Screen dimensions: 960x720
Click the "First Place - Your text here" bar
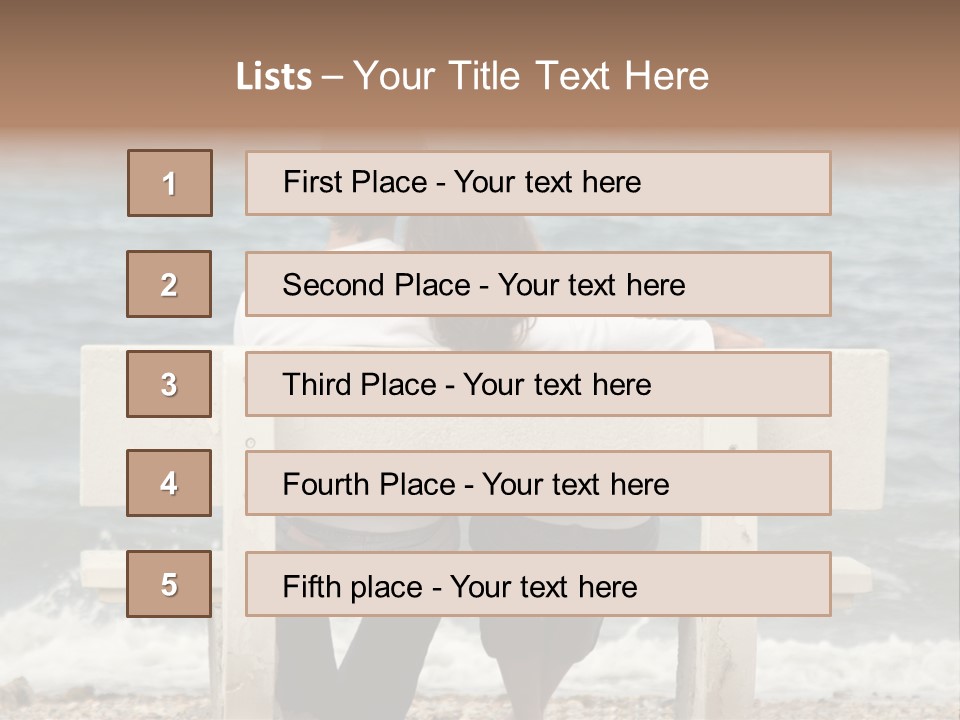pos(538,183)
